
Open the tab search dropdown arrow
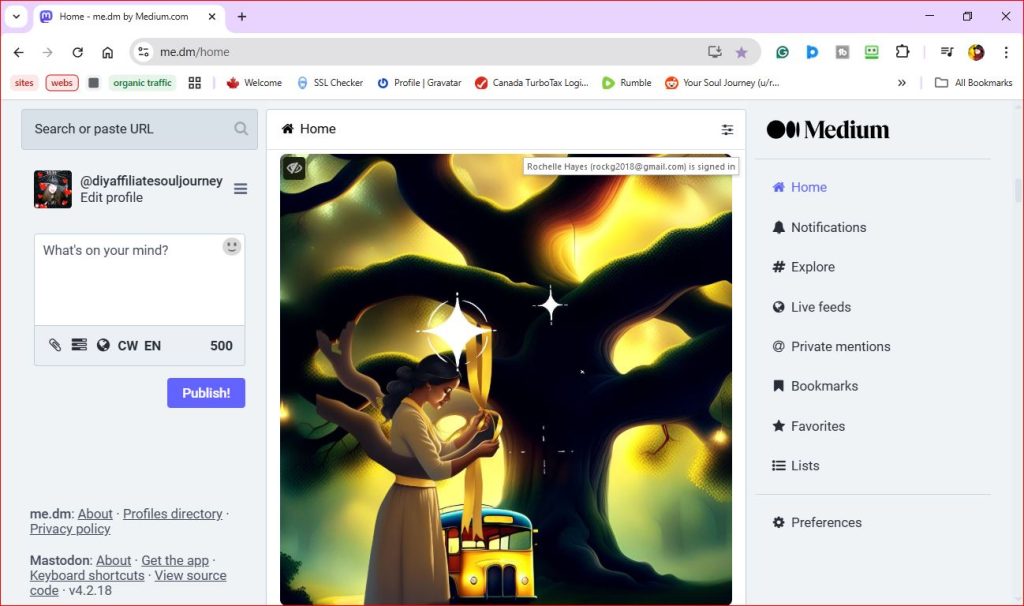point(16,16)
